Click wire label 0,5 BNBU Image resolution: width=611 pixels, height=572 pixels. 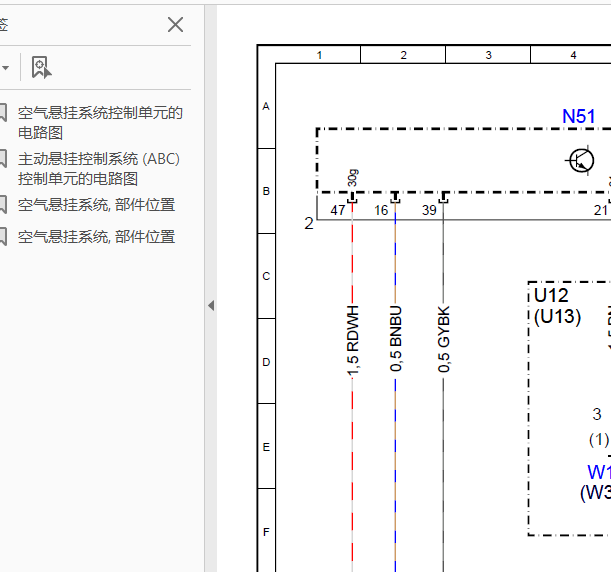395,338
